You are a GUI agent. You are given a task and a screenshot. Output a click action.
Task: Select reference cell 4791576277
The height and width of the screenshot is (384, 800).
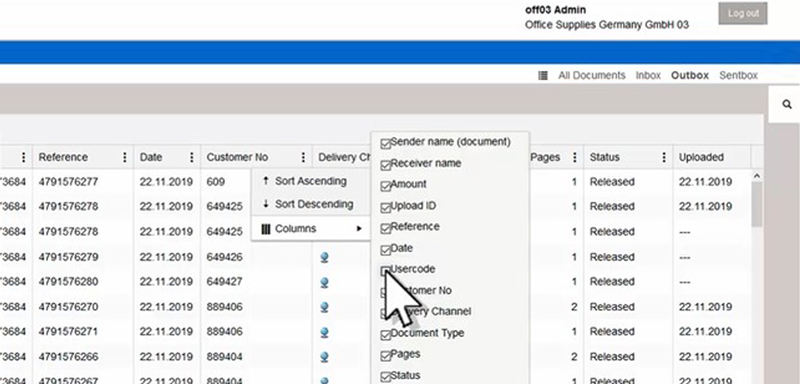[68, 182]
